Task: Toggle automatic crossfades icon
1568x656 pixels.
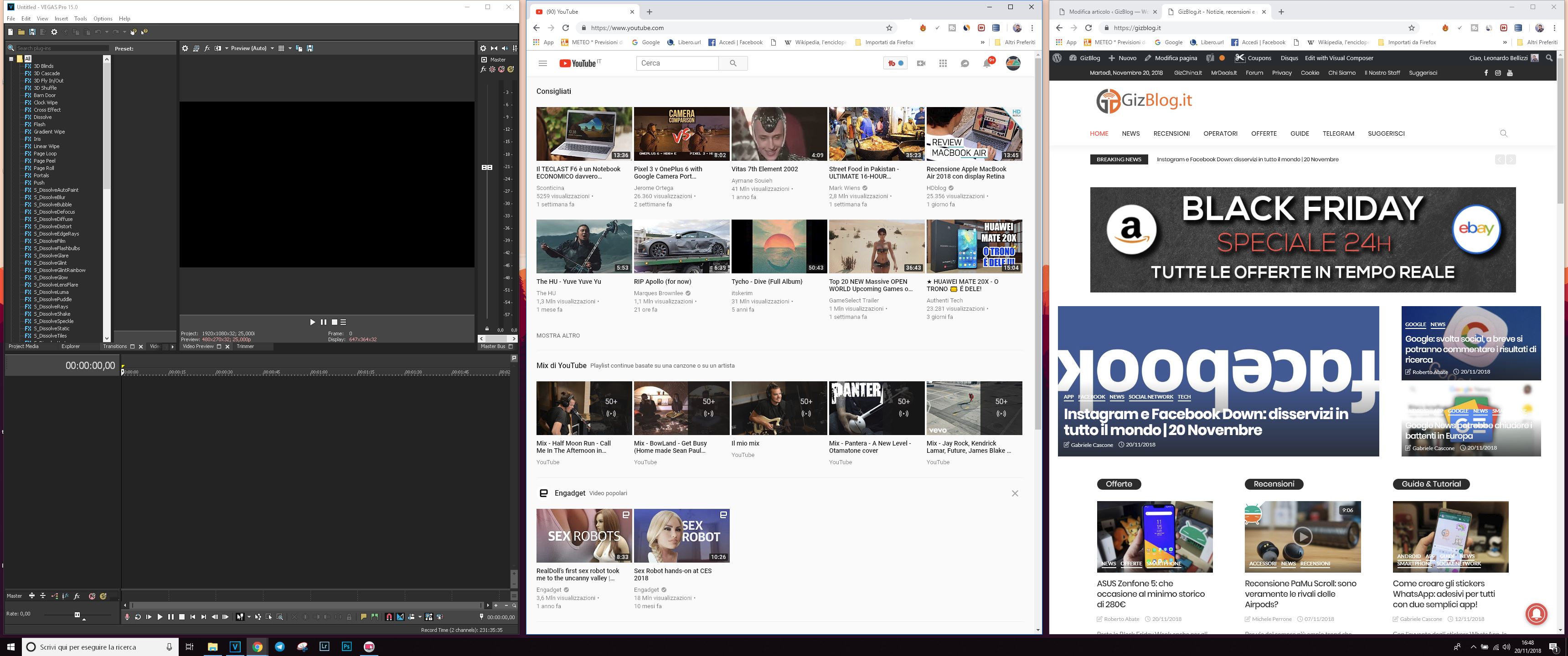Action: [x=400, y=617]
